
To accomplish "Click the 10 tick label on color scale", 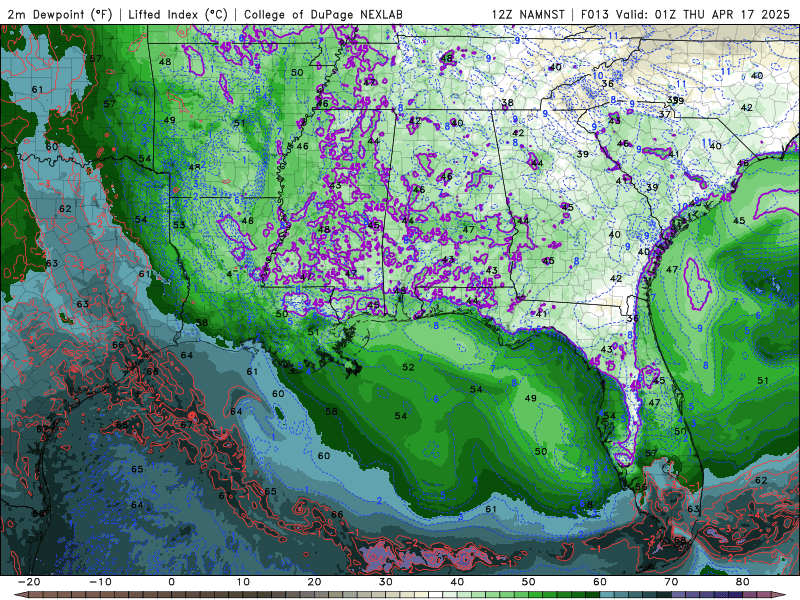I will point(243,582).
